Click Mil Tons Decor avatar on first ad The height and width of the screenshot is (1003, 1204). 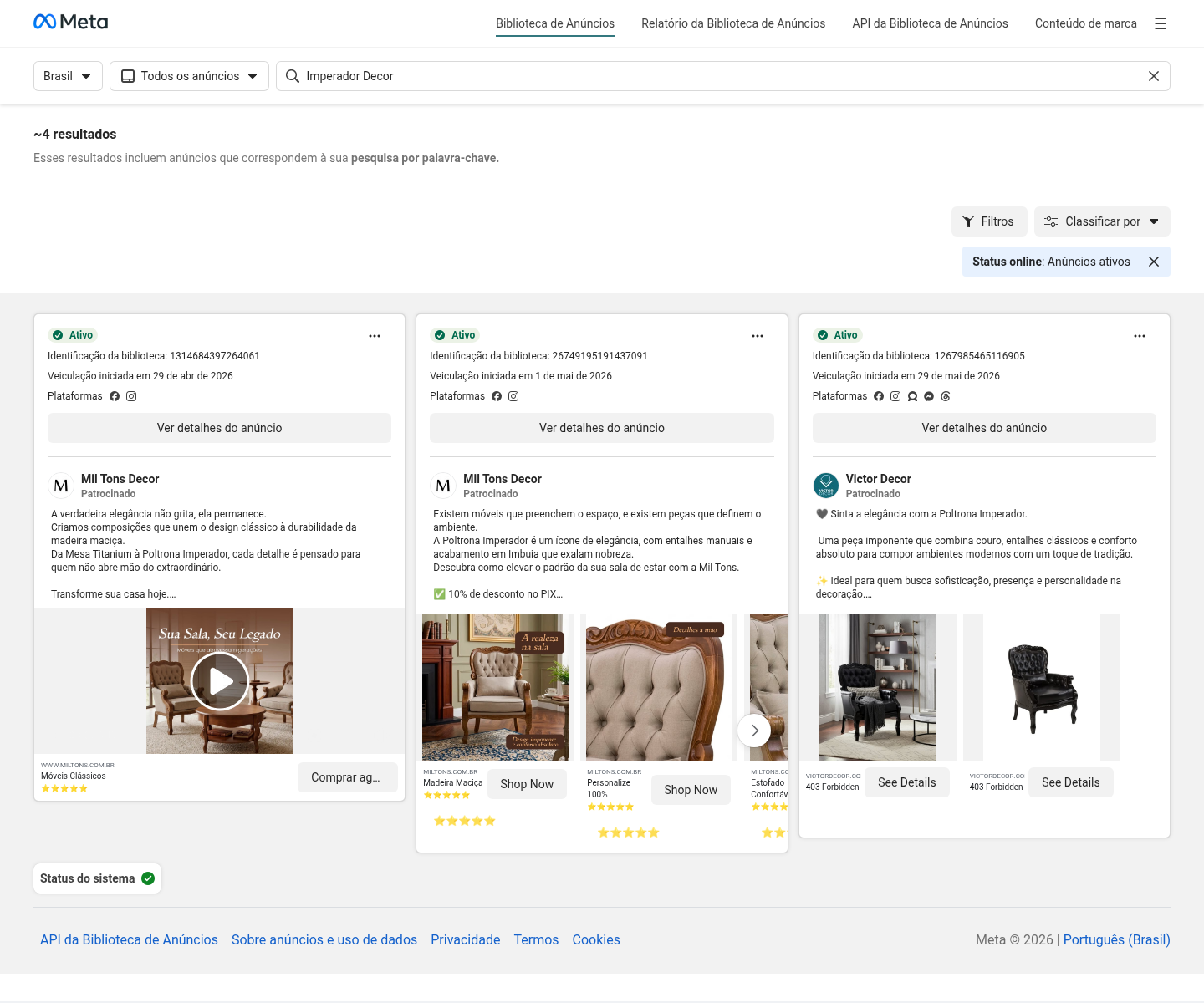61,486
